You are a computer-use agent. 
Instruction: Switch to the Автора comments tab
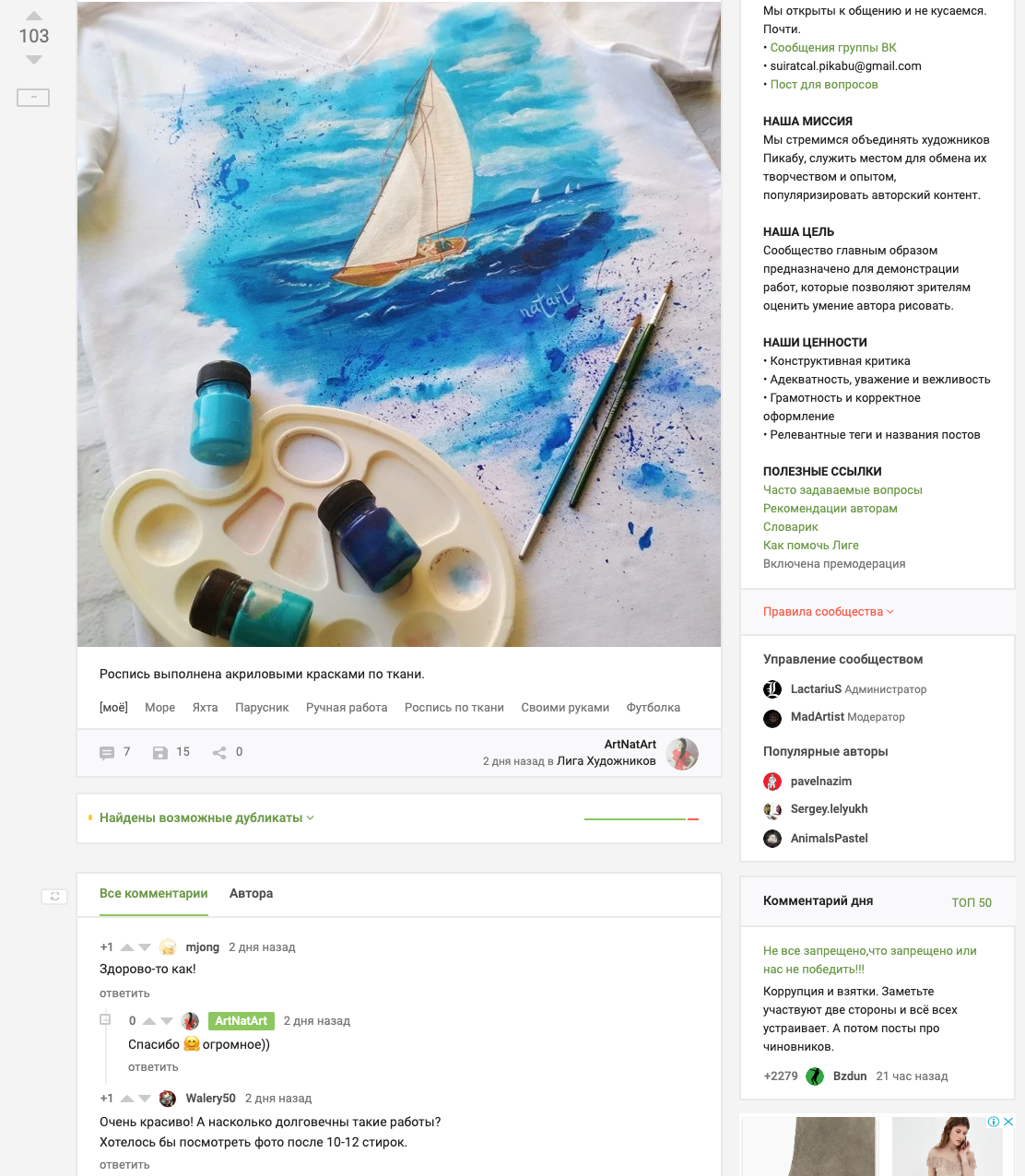pos(251,893)
